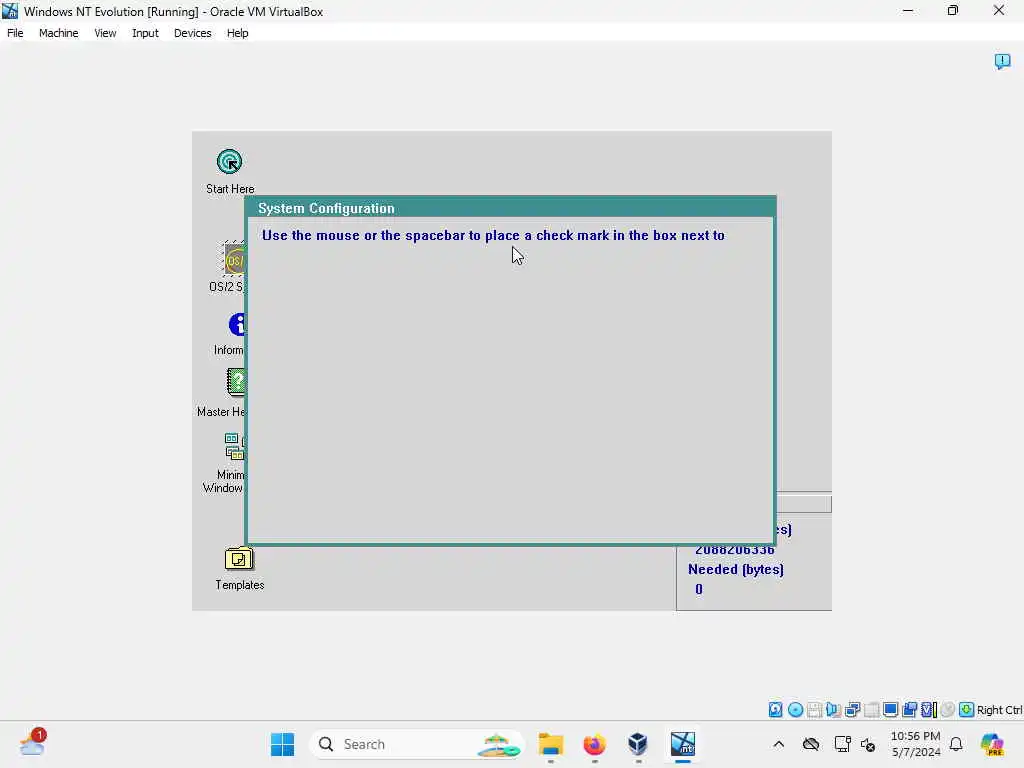Click the V virtualization features indicator
The height and width of the screenshot is (768, 1024).
click(928, 710)
